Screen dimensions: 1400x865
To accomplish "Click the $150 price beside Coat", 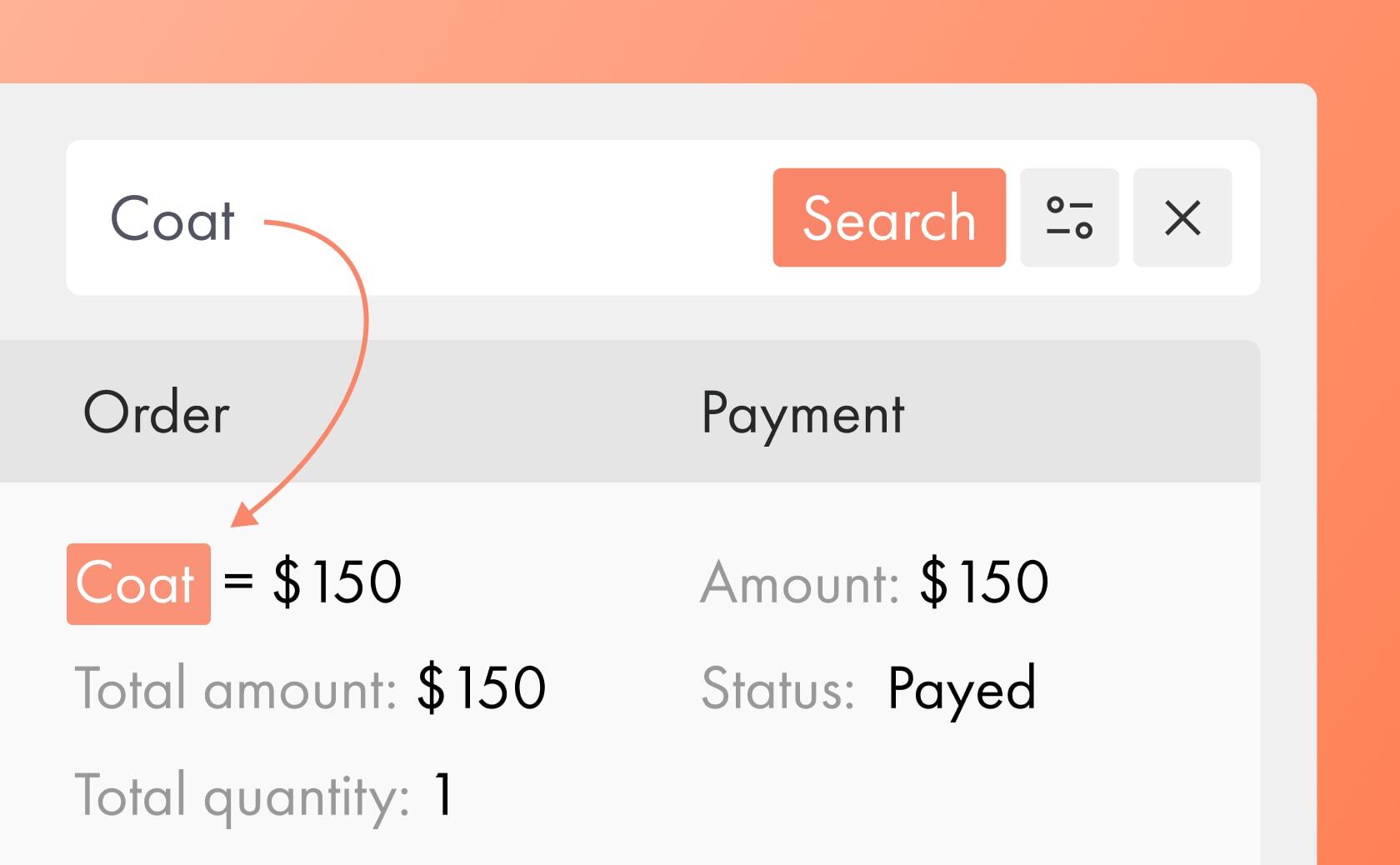I will tap(337, 582).
